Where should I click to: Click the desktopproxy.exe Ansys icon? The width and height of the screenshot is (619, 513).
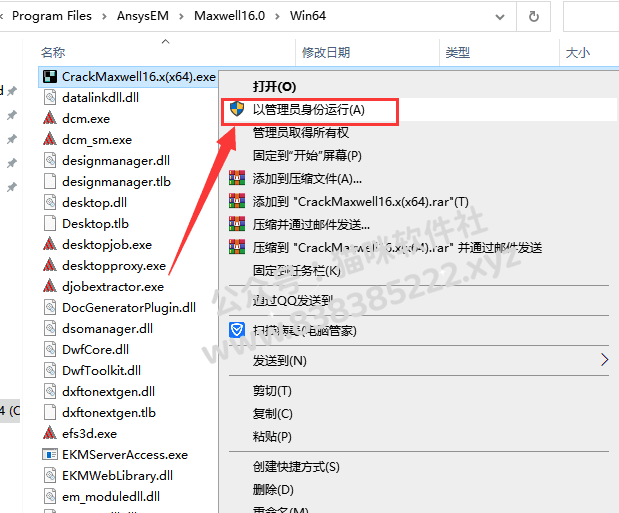click(x=50, y=265)
